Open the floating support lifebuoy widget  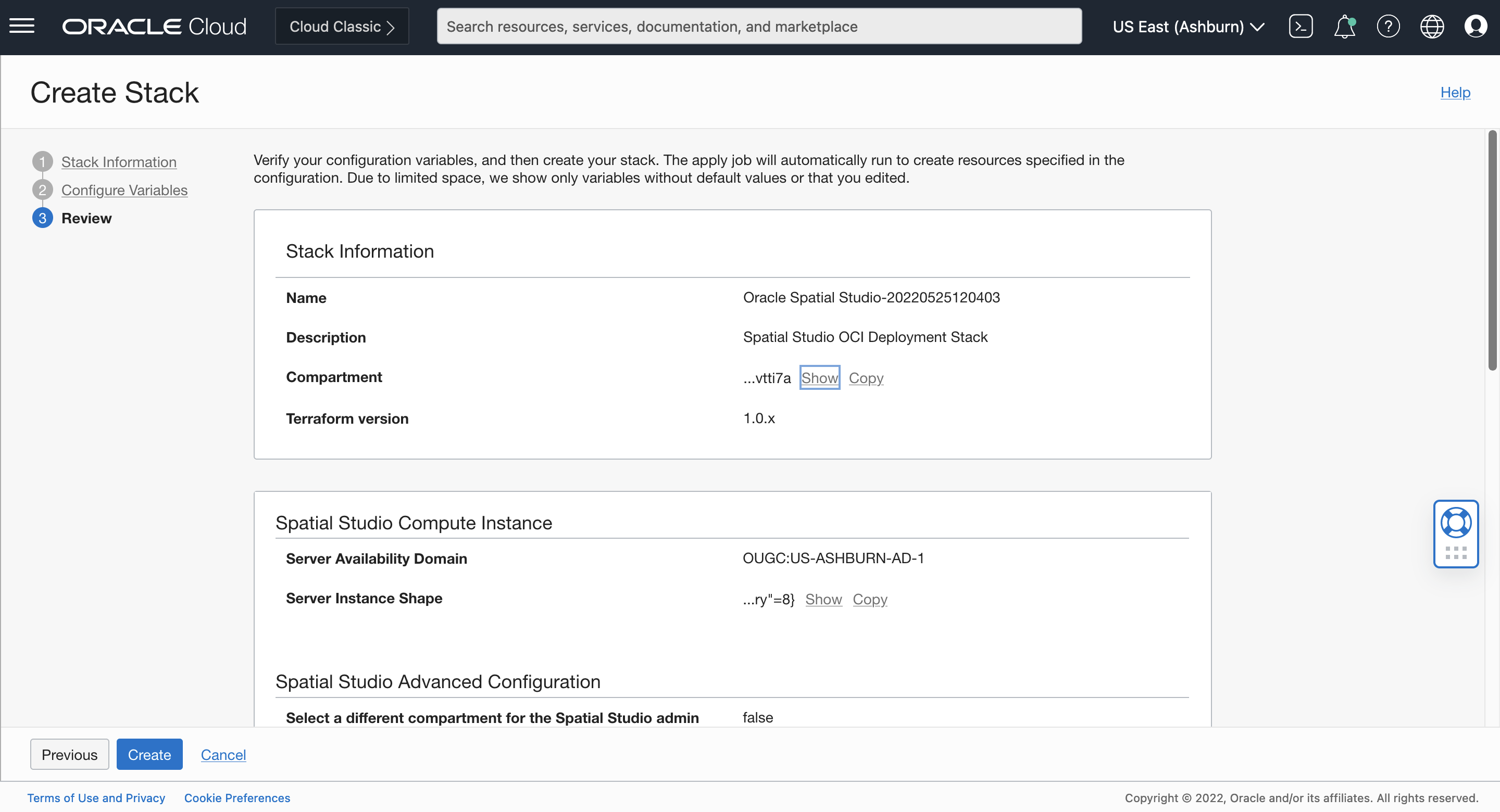click(1455, 524)
